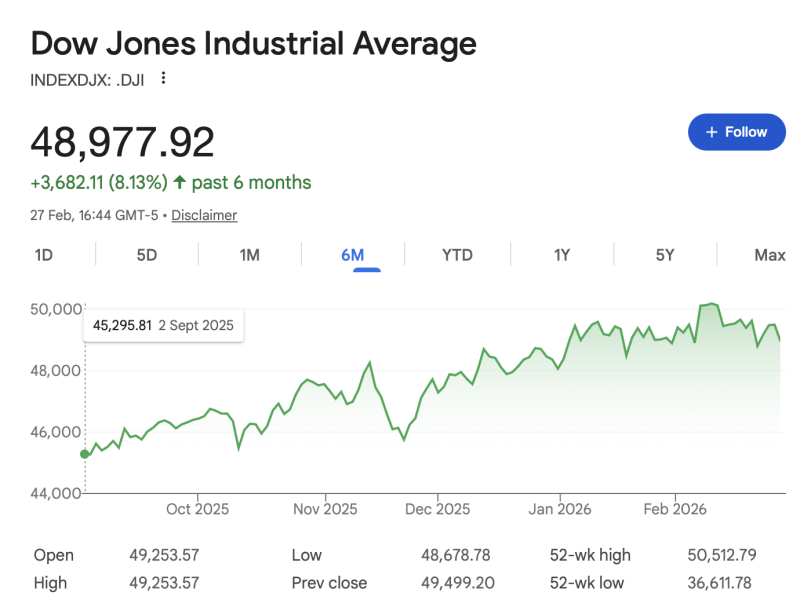
Task: Open the three-dot more options menu
Action: pos(163,78)
